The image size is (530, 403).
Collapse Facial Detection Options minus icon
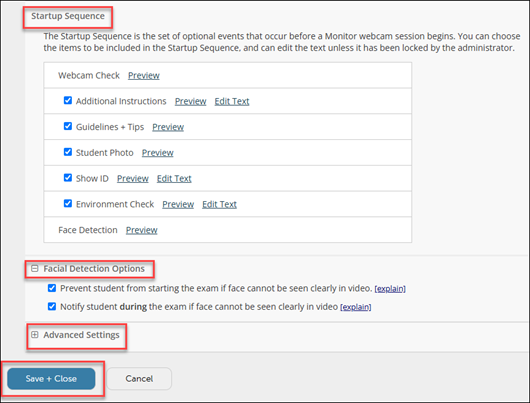coord(34,268)
